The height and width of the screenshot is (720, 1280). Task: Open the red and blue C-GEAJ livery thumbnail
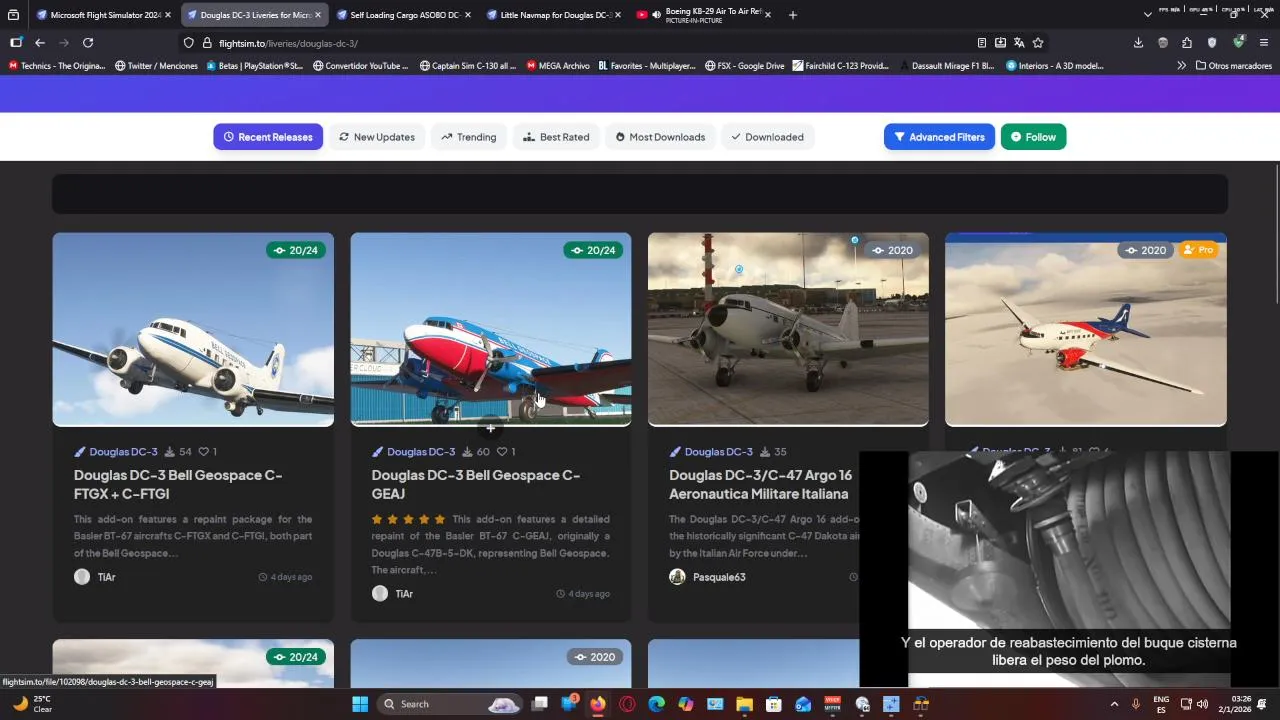(x=491, y=330)
